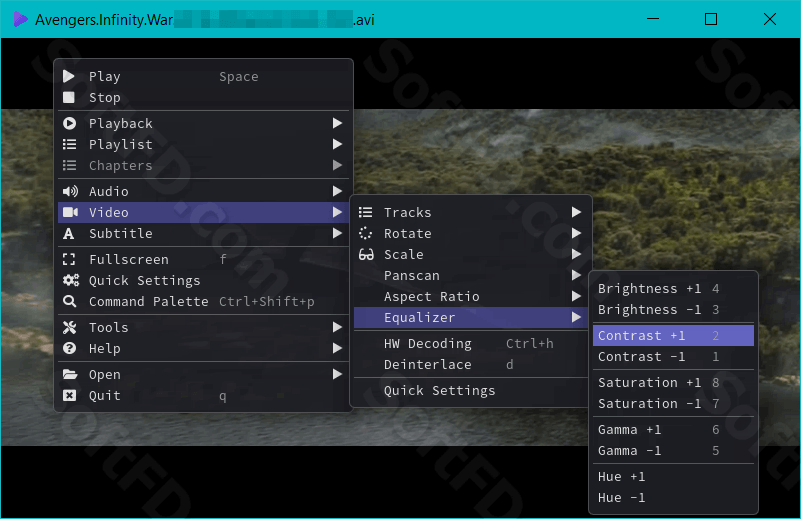Open the Rotate submenu arrow

click(576, 233)
